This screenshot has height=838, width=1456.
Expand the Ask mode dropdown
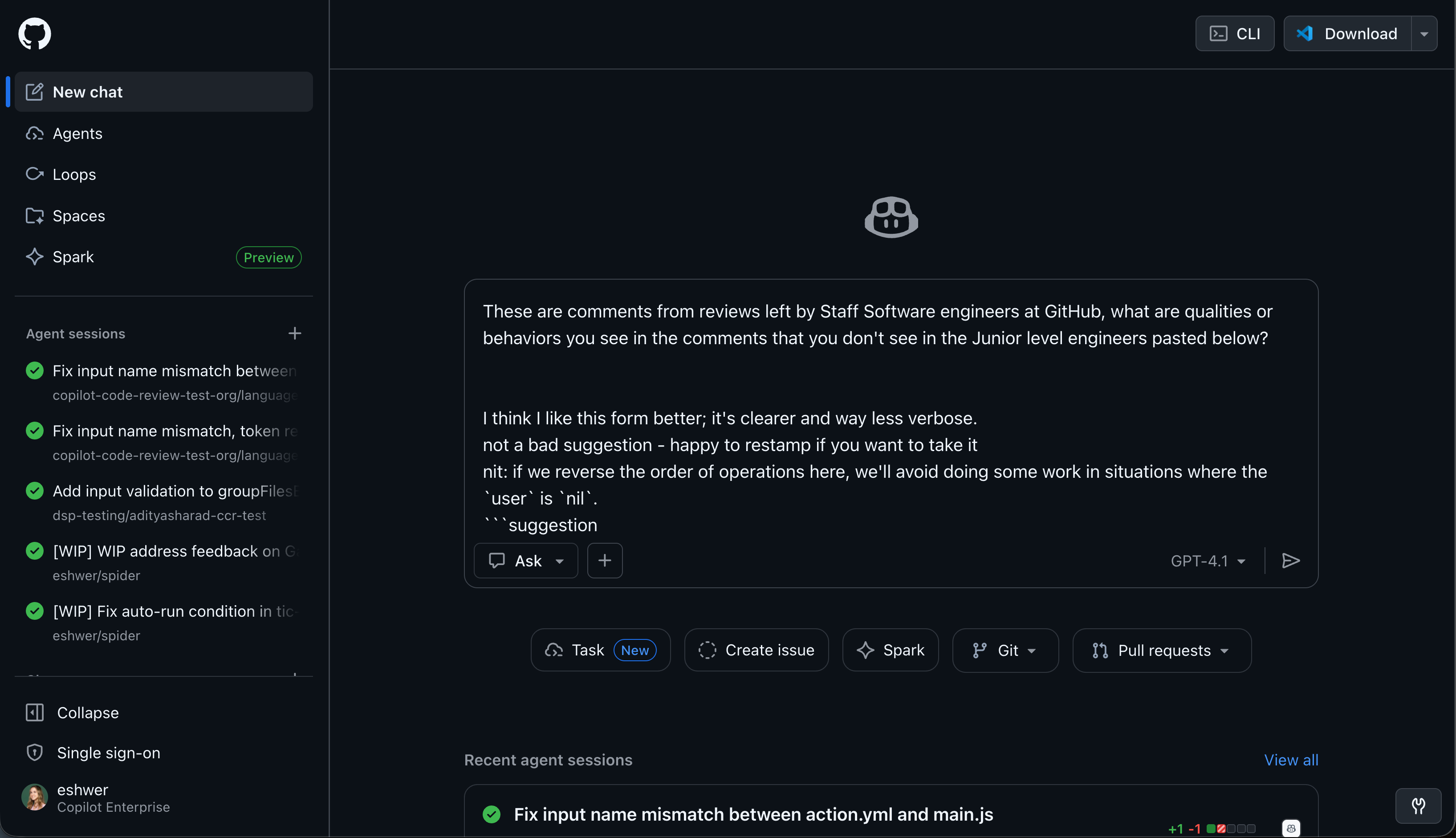(525, 561)
